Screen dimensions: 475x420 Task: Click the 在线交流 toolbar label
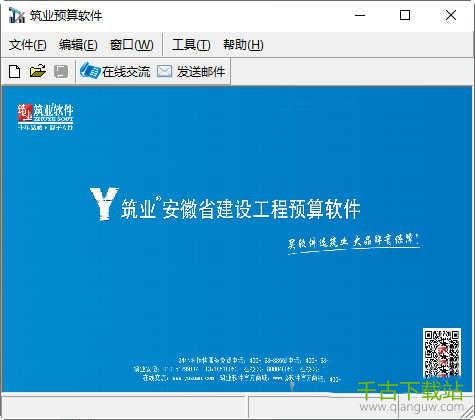click(x=126, y=72)
